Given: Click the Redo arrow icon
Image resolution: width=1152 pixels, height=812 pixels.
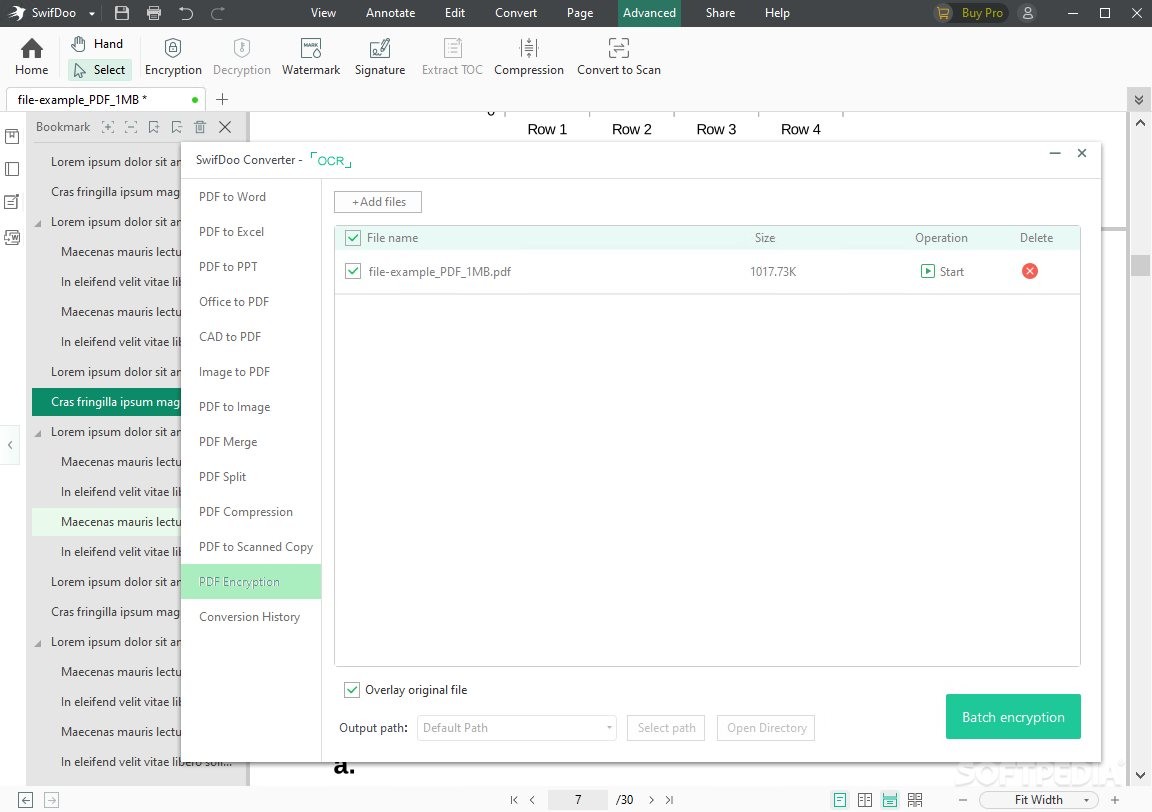Looking at the screenshot, I should [217, 13].
